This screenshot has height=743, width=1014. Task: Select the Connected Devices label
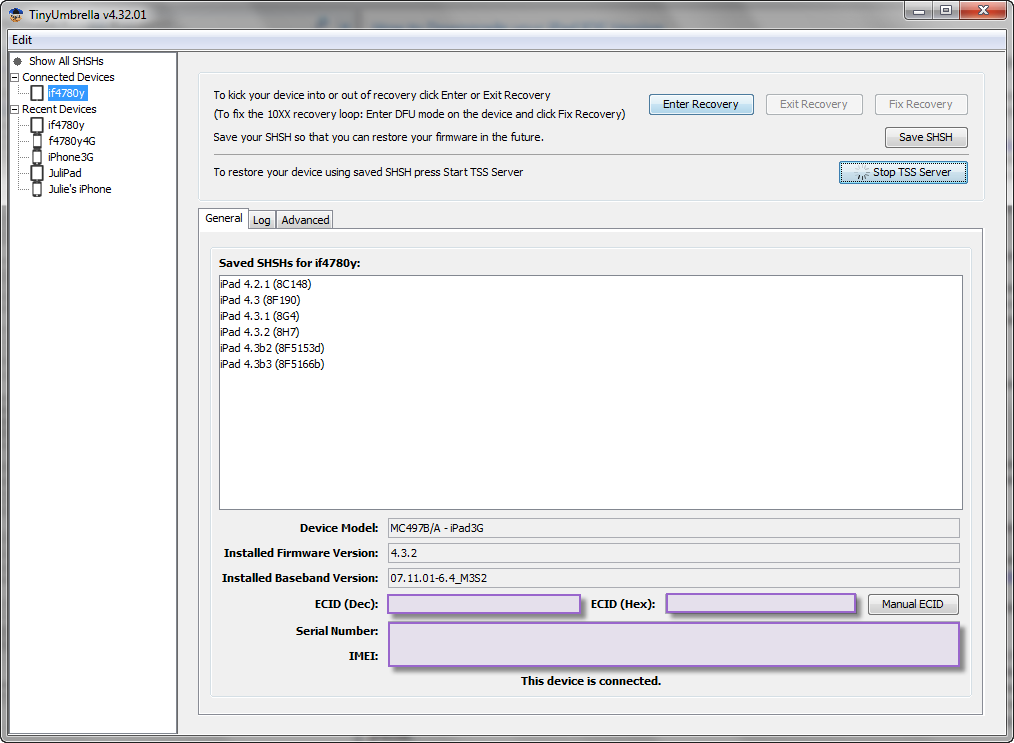[68, 77]
